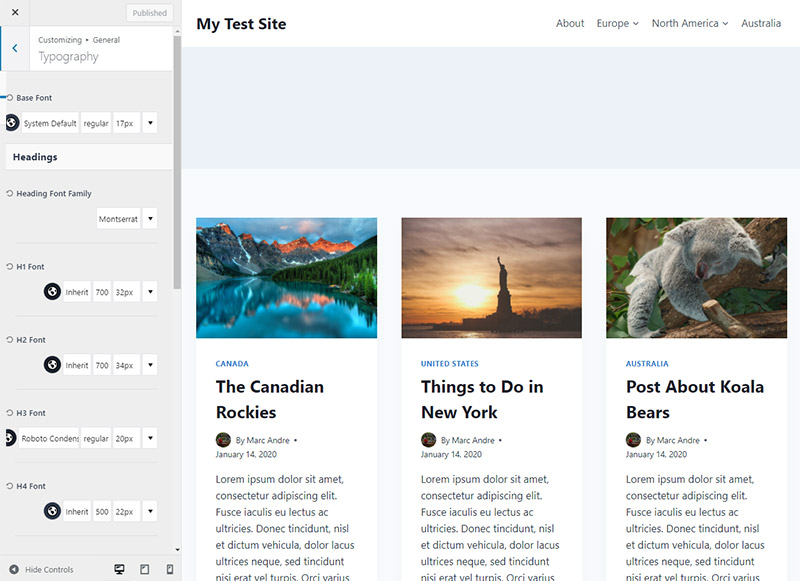Image resolution: width=800 pixels, height=581 pixels.
Task: Open the Australia menu item
Action: [x=761, y=23]
